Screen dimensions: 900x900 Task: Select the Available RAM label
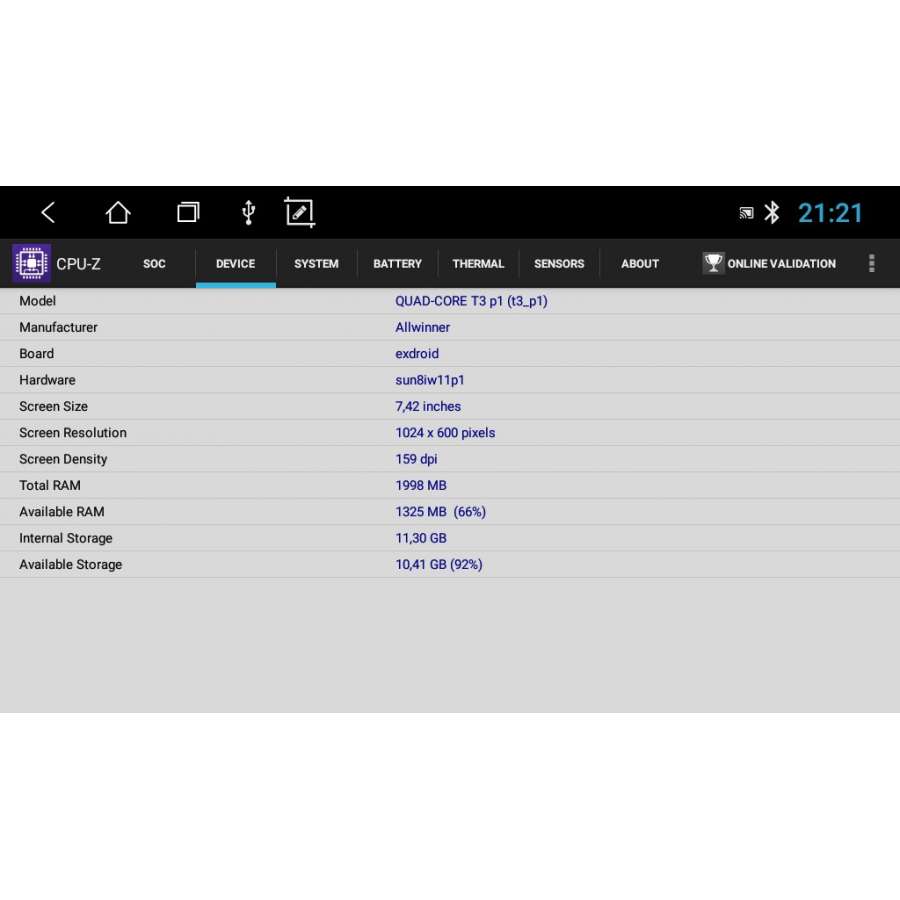coord(62,512)
